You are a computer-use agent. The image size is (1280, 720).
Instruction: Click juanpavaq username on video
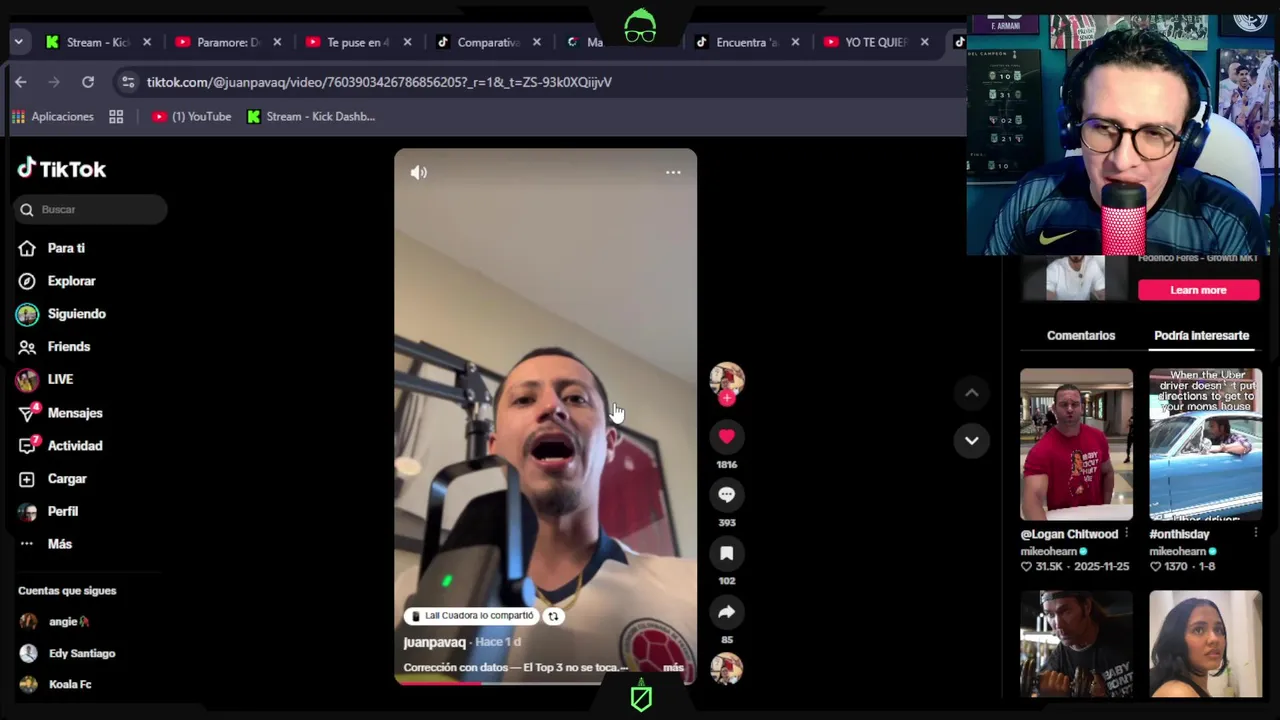click(x=434, y=642)
